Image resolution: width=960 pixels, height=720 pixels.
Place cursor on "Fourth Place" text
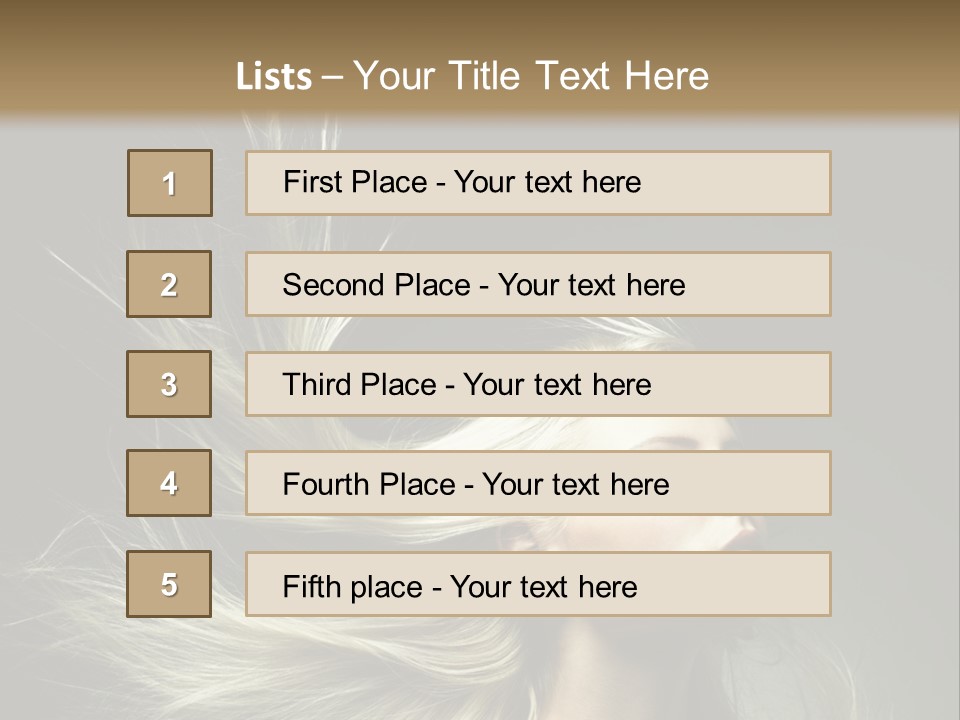tap(368, 485)
